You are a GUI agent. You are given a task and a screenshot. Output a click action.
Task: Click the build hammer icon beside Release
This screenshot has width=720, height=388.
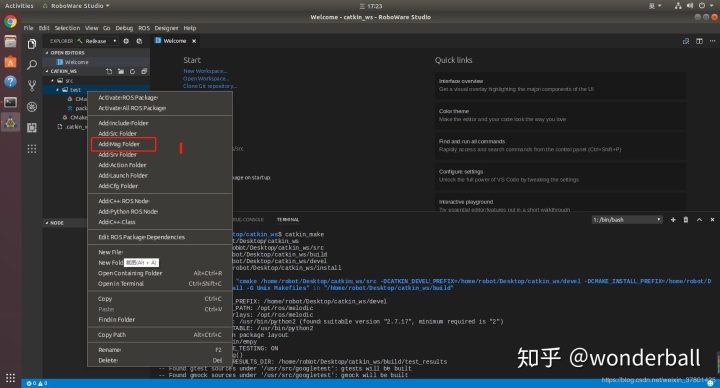coord(80,41)
